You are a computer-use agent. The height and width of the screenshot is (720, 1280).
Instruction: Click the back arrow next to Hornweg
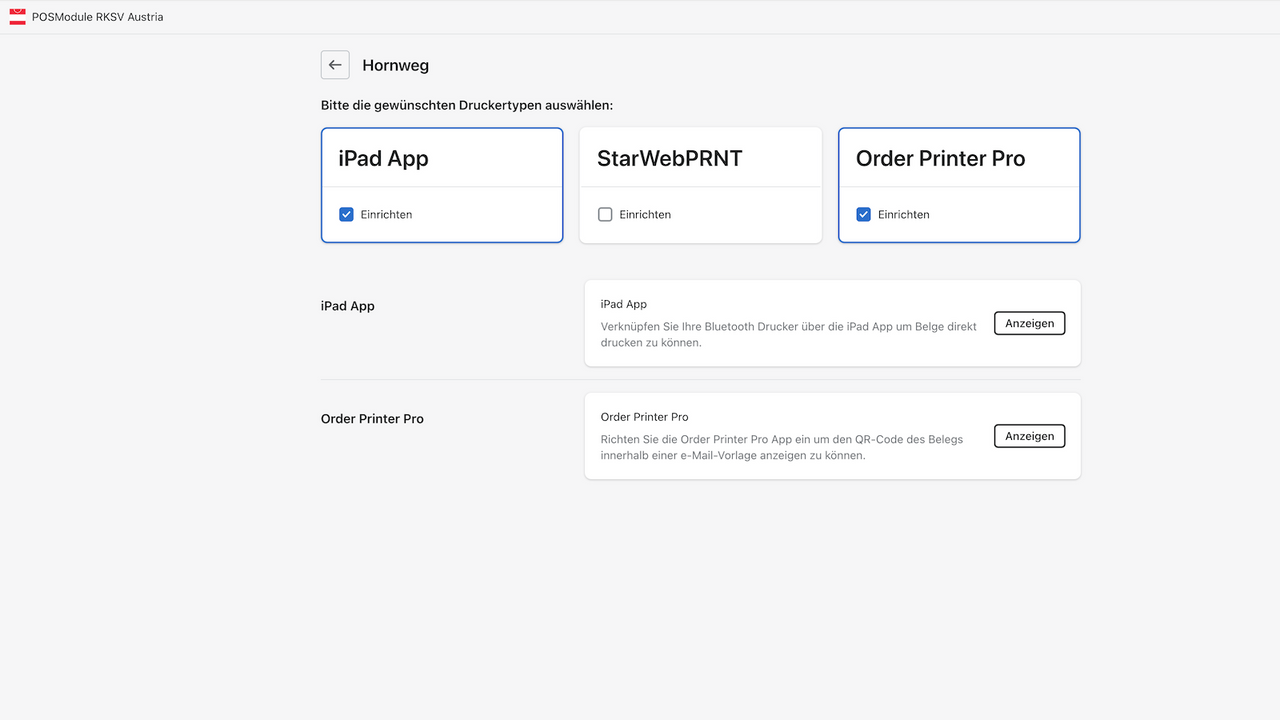(335, 65)
